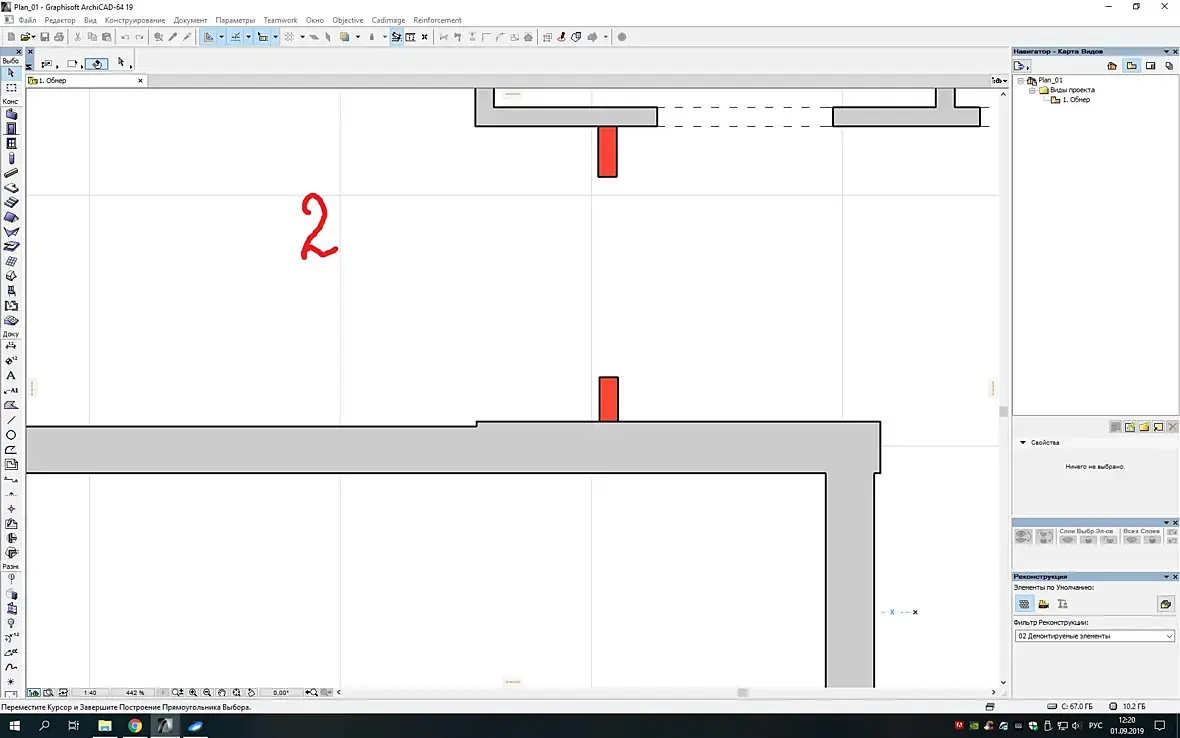Collapse the Plan_01 tree node
Image resolution: width=1180 pixels, height=738 pixels.
coord(1020,80)
